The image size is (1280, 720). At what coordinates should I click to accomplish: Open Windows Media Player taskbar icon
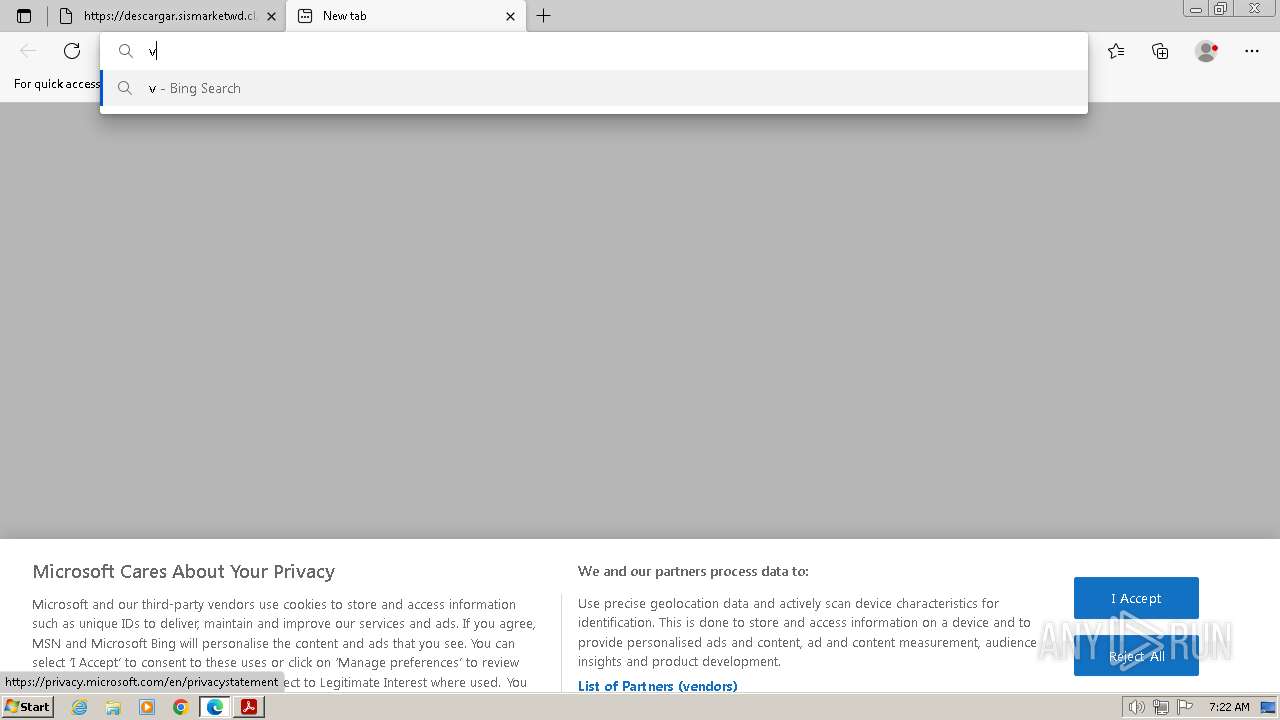(147, 707)
